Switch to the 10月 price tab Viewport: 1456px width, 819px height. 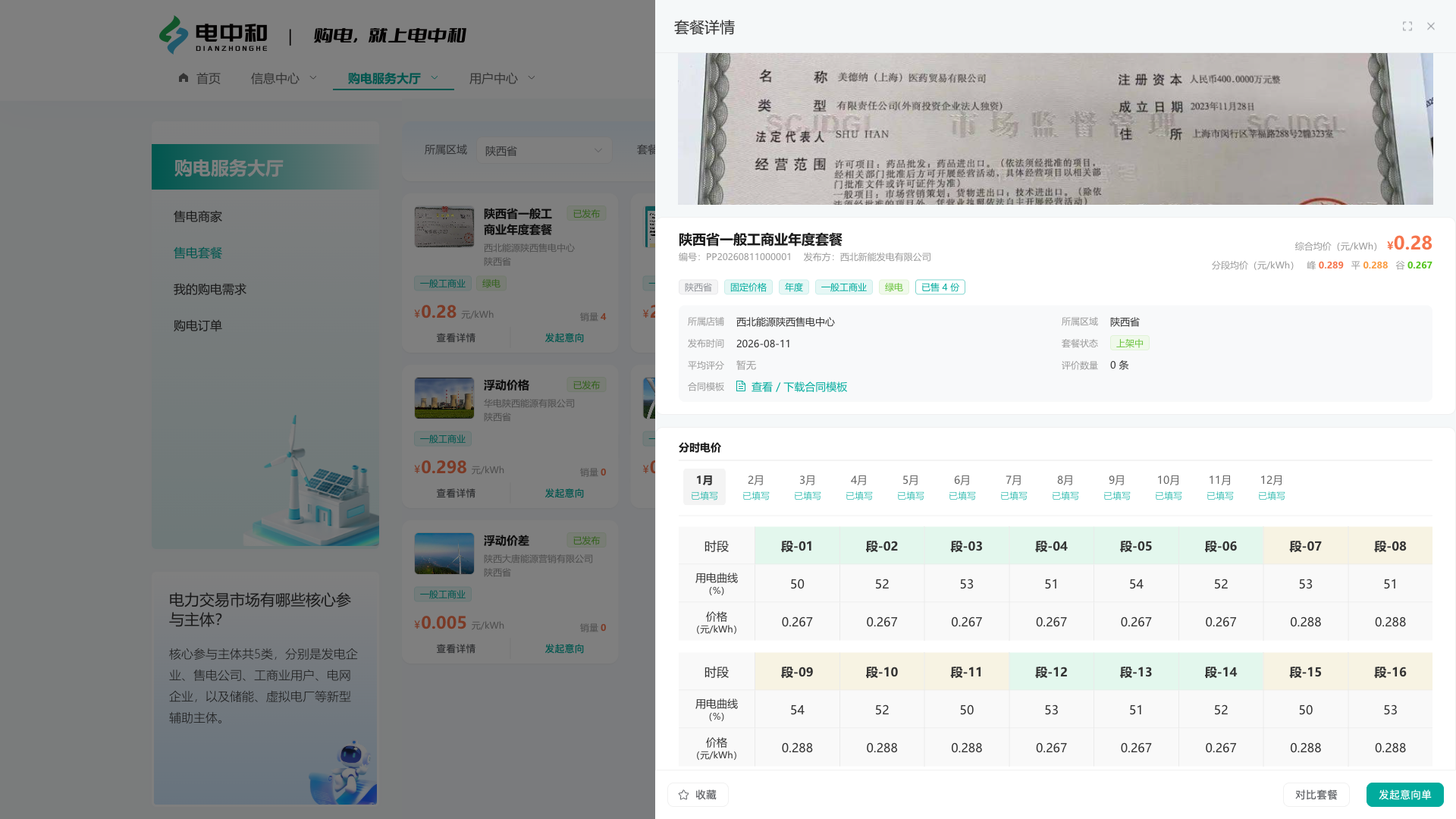tap(1169, 487)
